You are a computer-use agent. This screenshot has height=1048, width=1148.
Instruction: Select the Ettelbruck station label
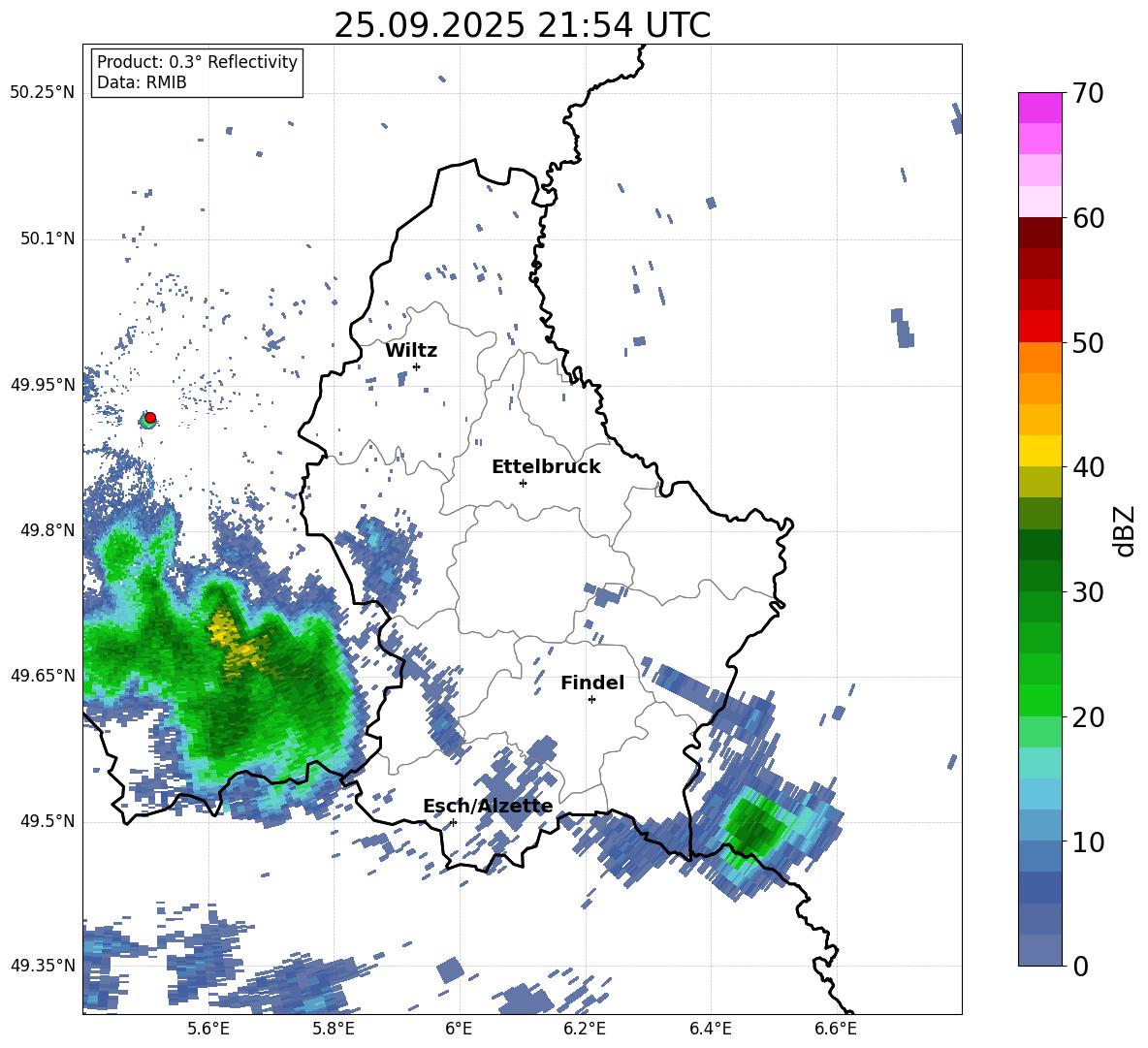(546, 467)
